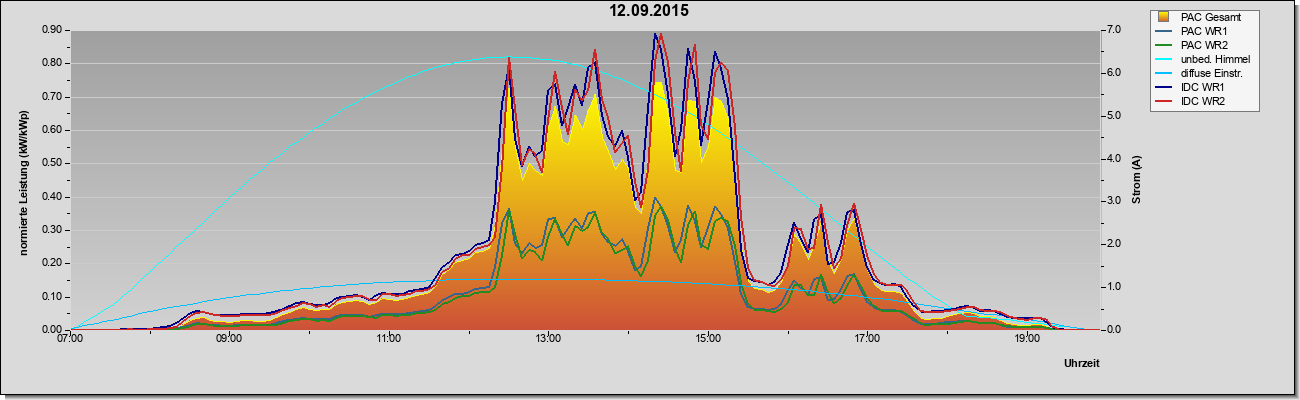
Task: Click the 13:00 time axis label
Action: coord(547,340)
